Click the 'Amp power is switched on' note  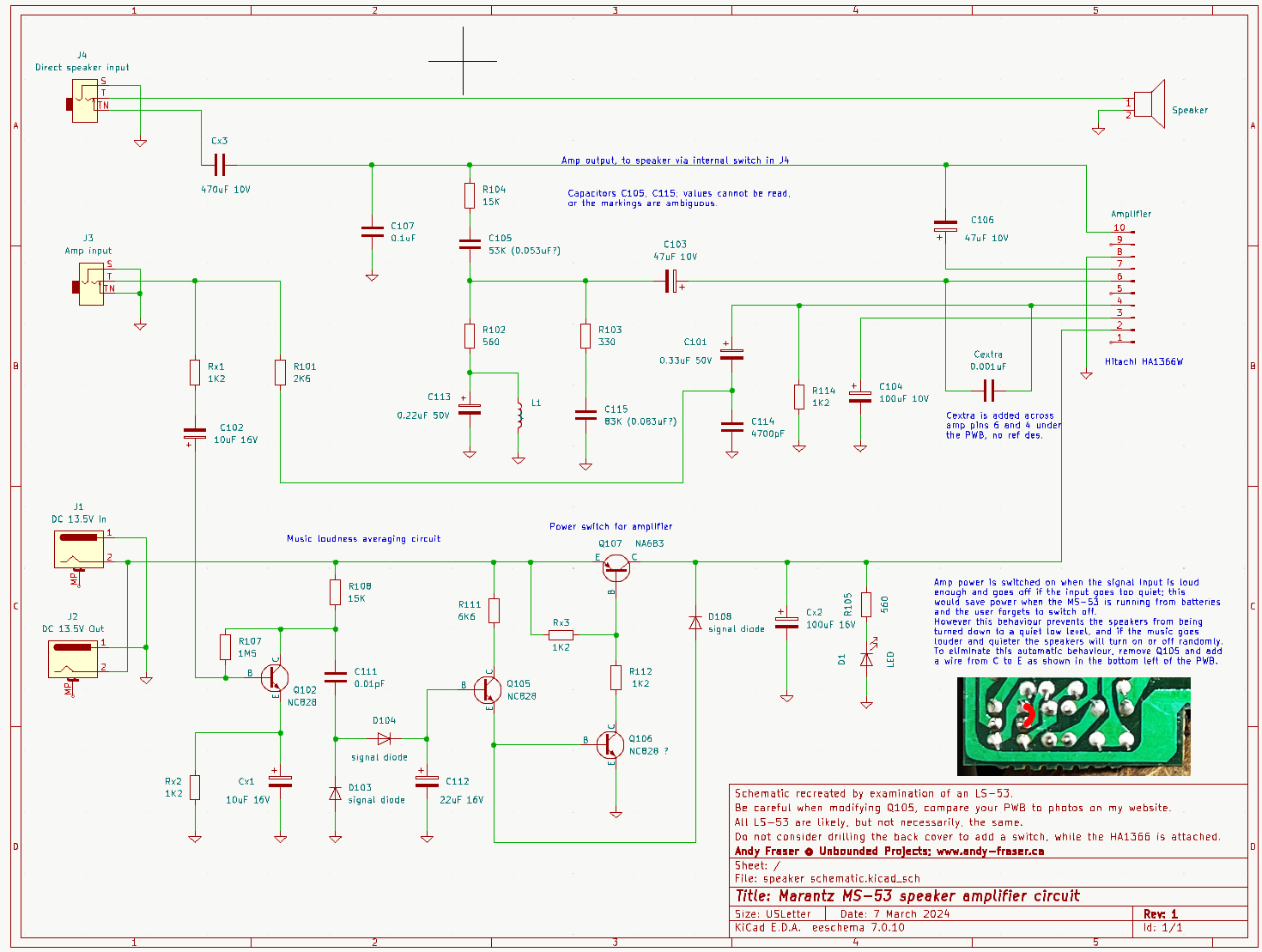[x=1077, y=622]
